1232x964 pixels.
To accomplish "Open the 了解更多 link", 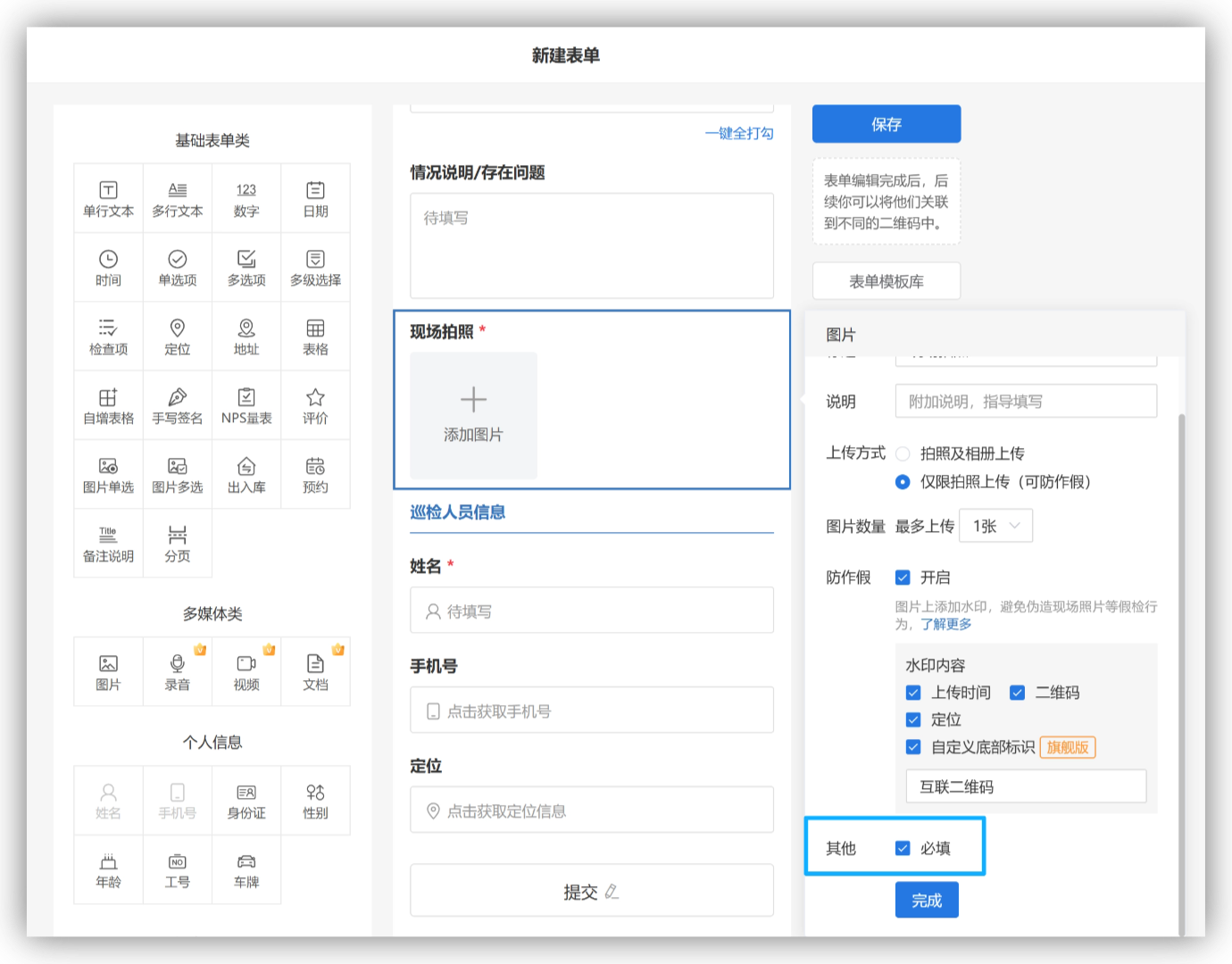I will pos(946,624).
